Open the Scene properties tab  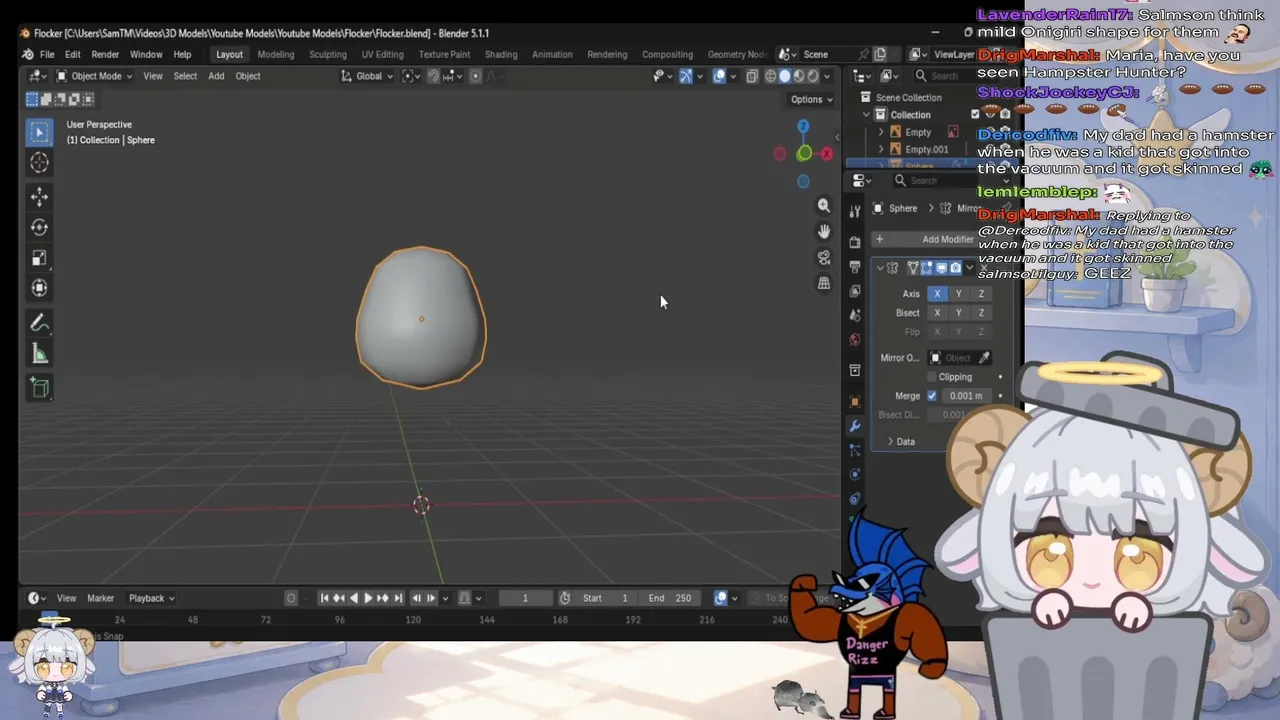[855, 315]
